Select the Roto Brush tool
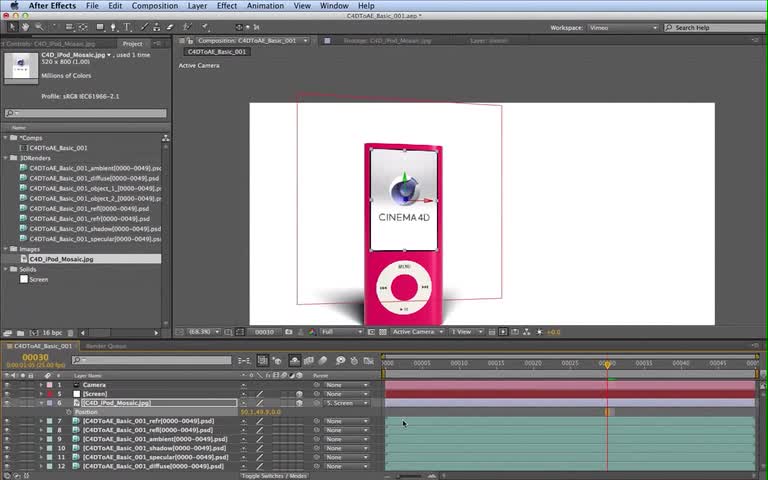Image resolution: width=768 pixels, height=480 pixels. pos(187,27)
